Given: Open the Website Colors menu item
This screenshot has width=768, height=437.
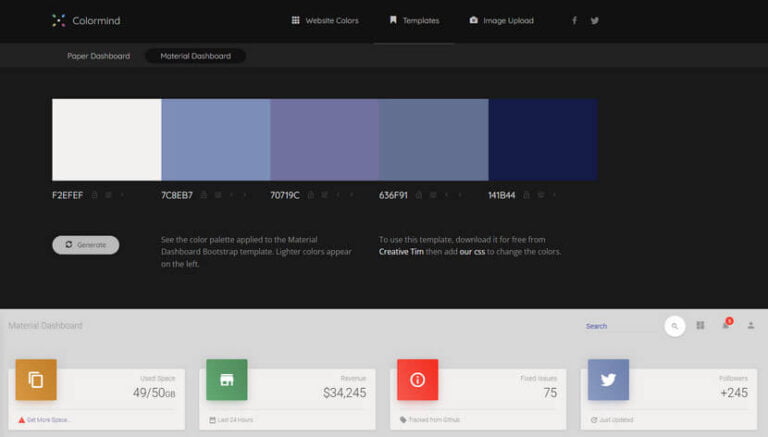Looking at the screenshot, I should click(x=325, y=21).
